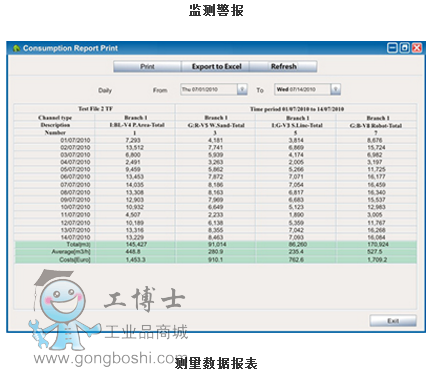Select the 01/07/2010 row in the table
The image size is (434, 377).
coord(215,140)
